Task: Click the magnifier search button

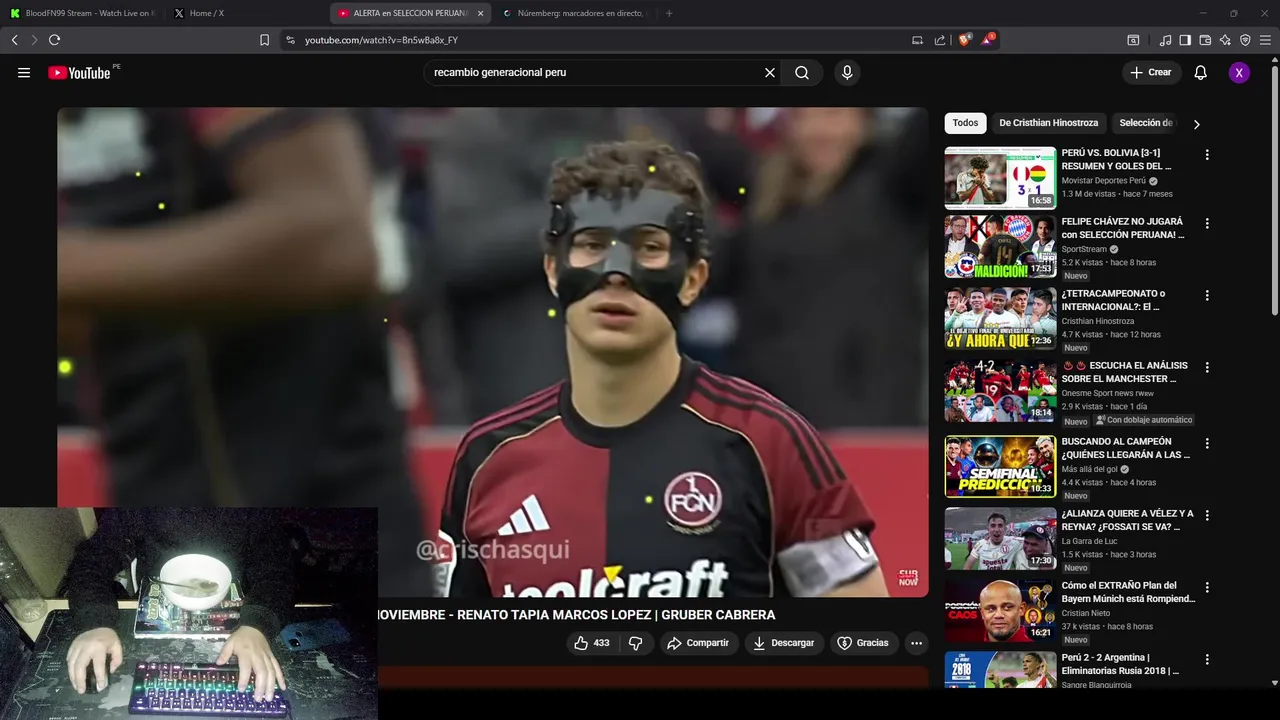Action: tap(802, 72)
